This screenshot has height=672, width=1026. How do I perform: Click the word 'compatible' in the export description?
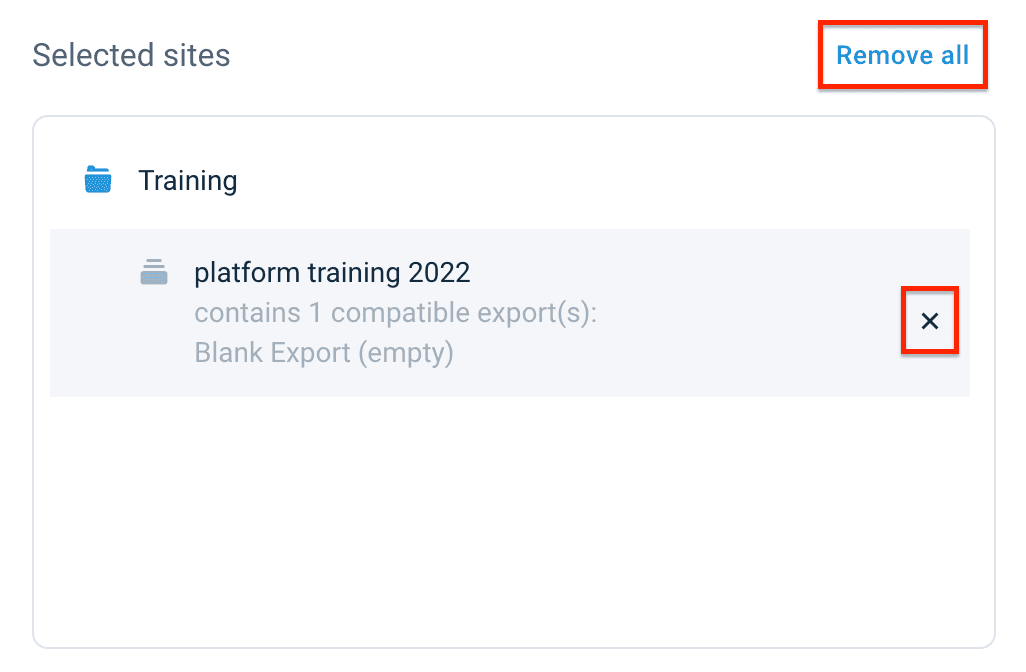coord(396,313)
